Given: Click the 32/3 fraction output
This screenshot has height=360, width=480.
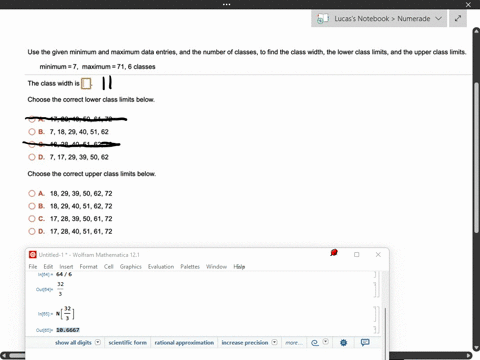Looking at the screenshot, I should [60, 289].
